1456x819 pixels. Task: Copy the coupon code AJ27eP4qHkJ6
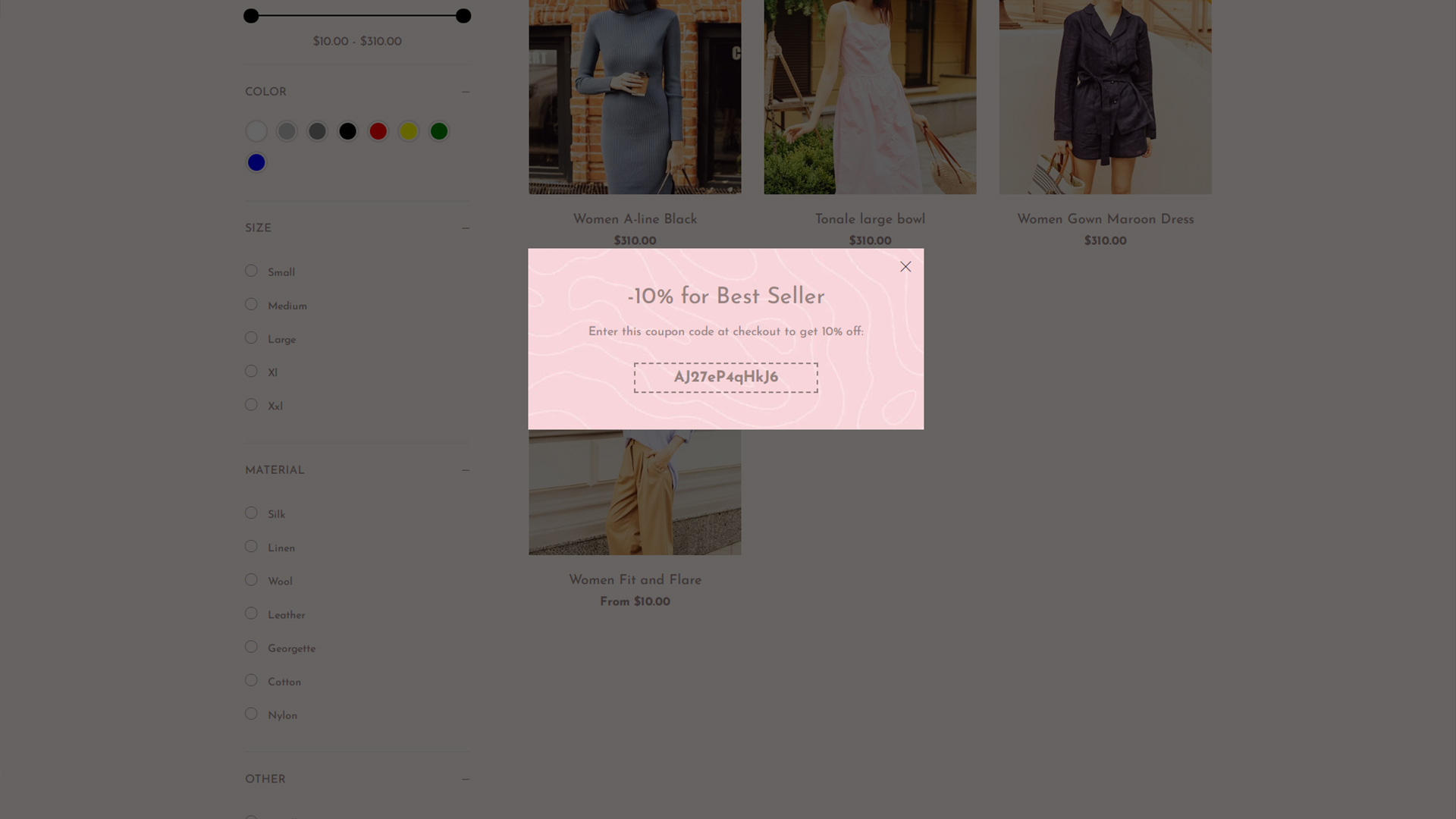(x=726, y=378)
